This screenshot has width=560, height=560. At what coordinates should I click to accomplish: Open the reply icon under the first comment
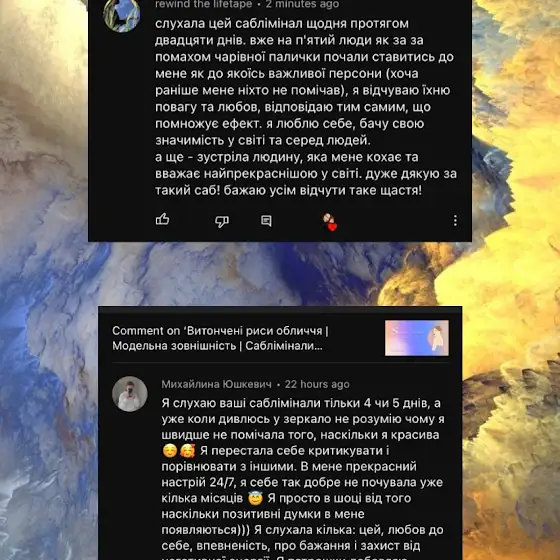pos(266,221)
